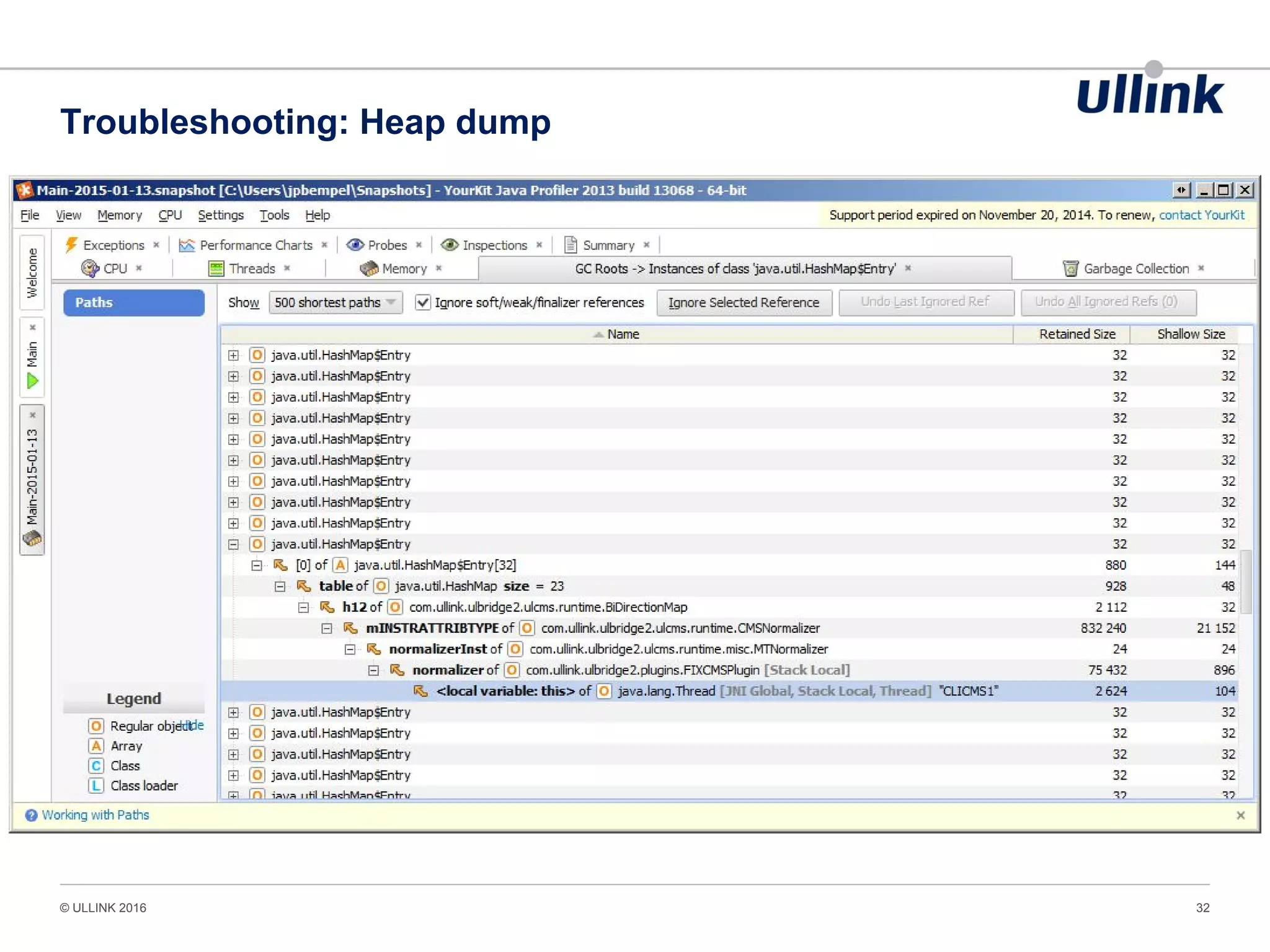Open the 500 shortest paths dropdown

(x=335, y=302)
